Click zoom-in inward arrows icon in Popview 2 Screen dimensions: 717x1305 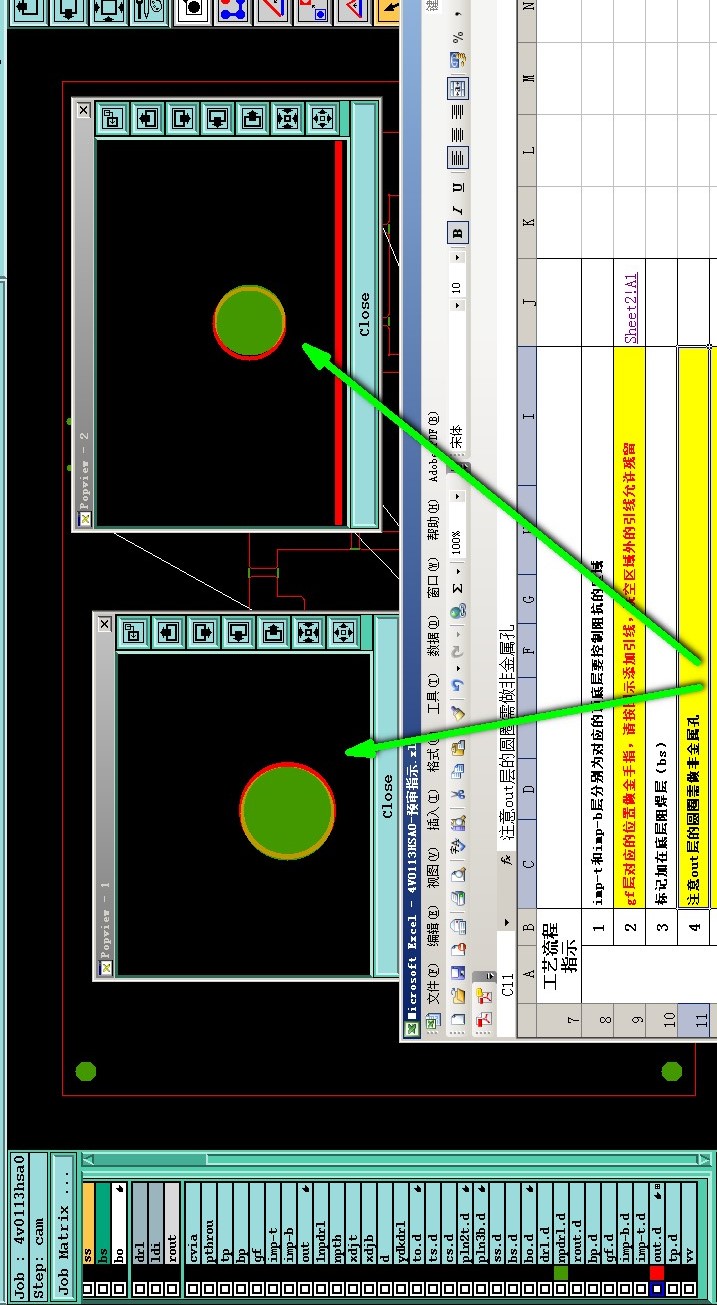click(287, 117)
